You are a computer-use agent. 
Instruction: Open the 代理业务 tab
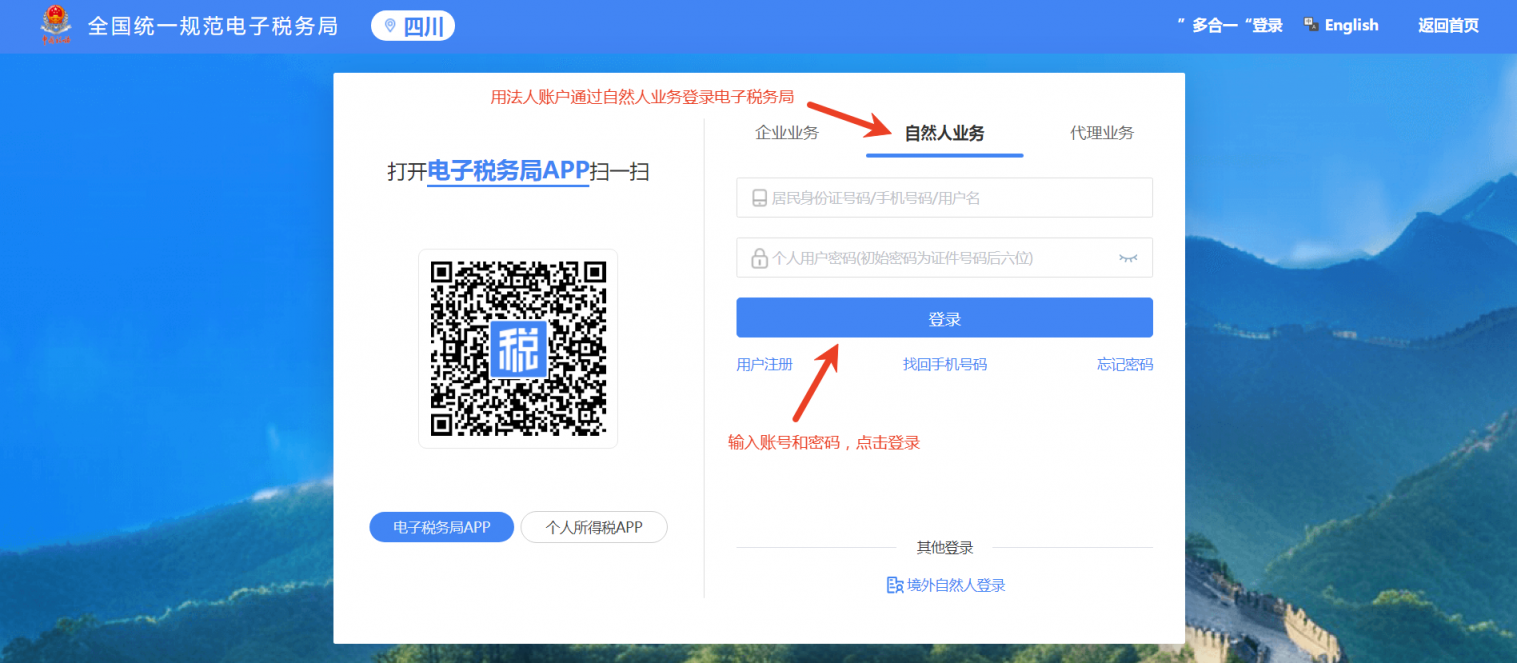coord(1102,133)
